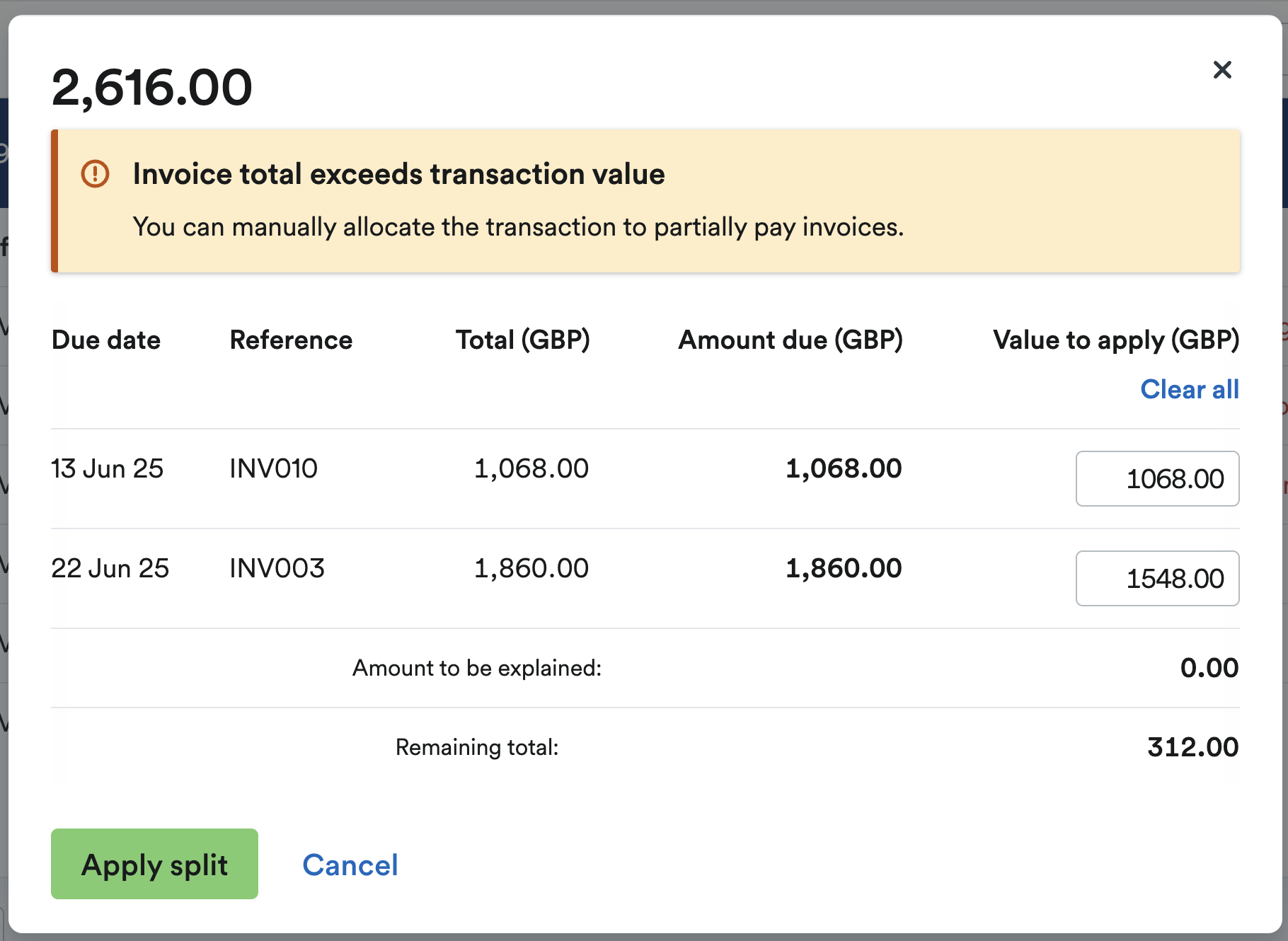Click the Reference column header
This screenshot has height=941, width=1288.
click(291, 340)
